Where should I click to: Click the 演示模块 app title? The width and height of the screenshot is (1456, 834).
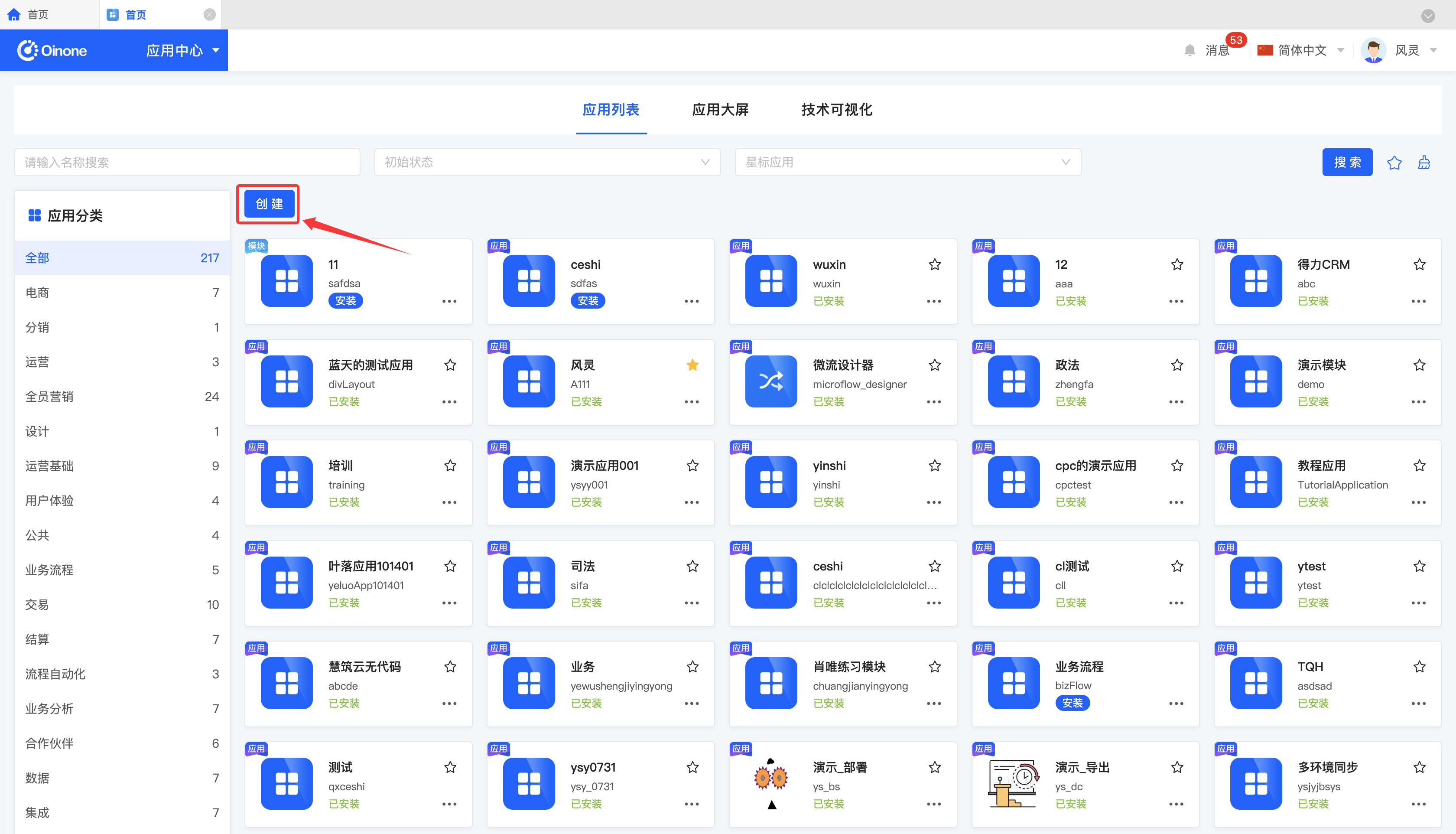pos(1321,365)
